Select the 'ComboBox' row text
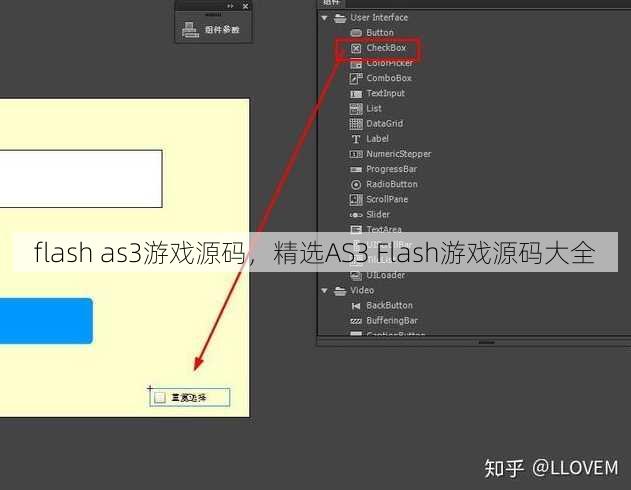 (389, 78)
